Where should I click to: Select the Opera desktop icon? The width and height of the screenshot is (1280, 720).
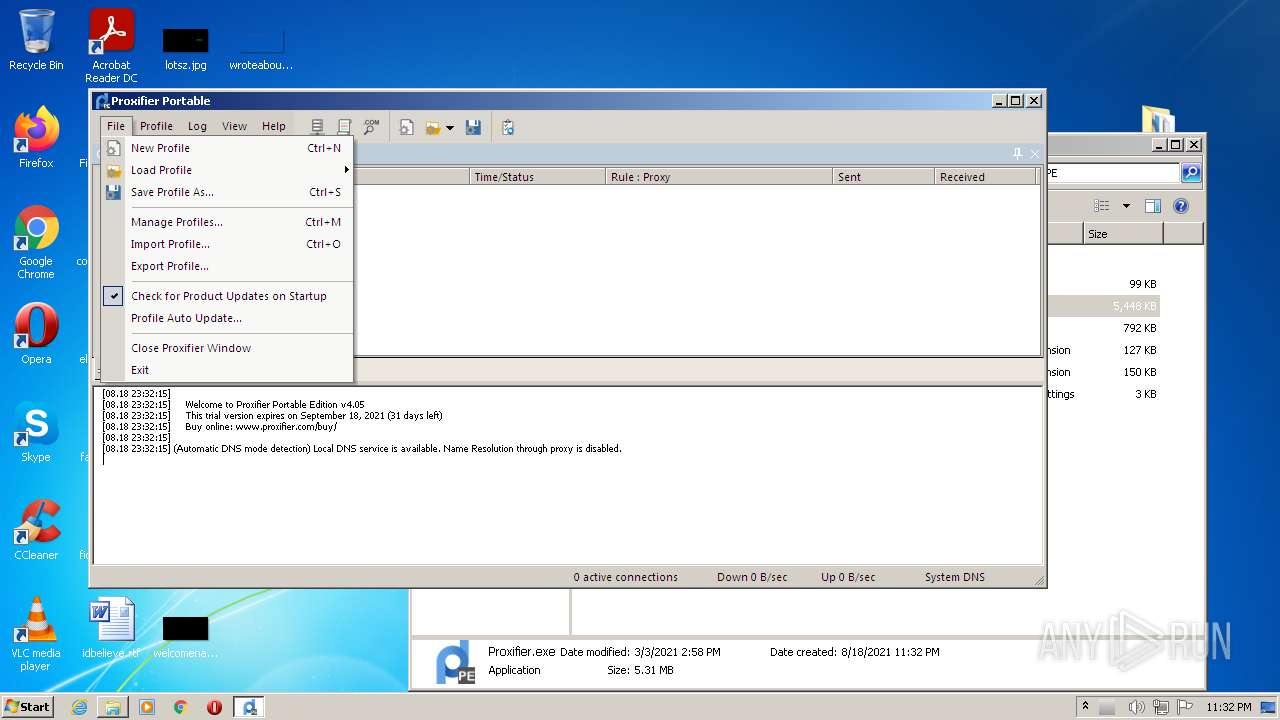click(36, 334)
